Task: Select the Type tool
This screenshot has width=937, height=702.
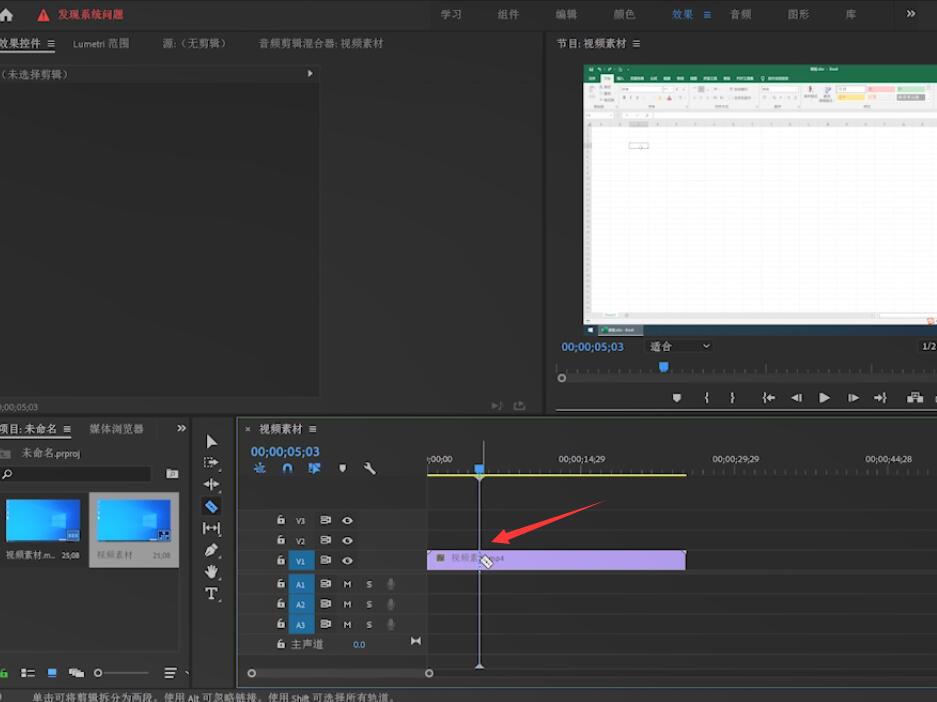Action: (211, 593)
